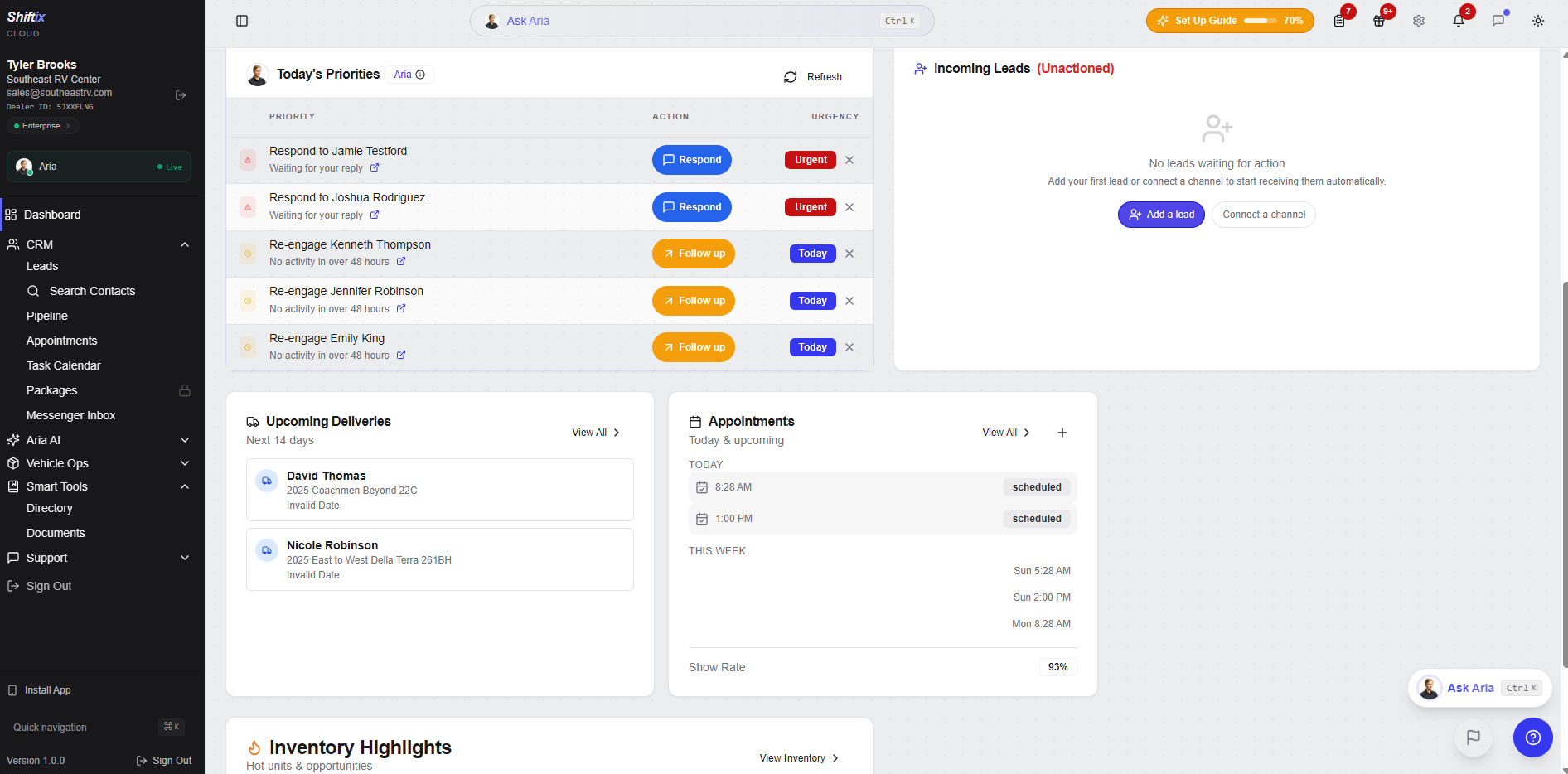Open View Inventory link

pyautogui.click(x=799, y=758)
